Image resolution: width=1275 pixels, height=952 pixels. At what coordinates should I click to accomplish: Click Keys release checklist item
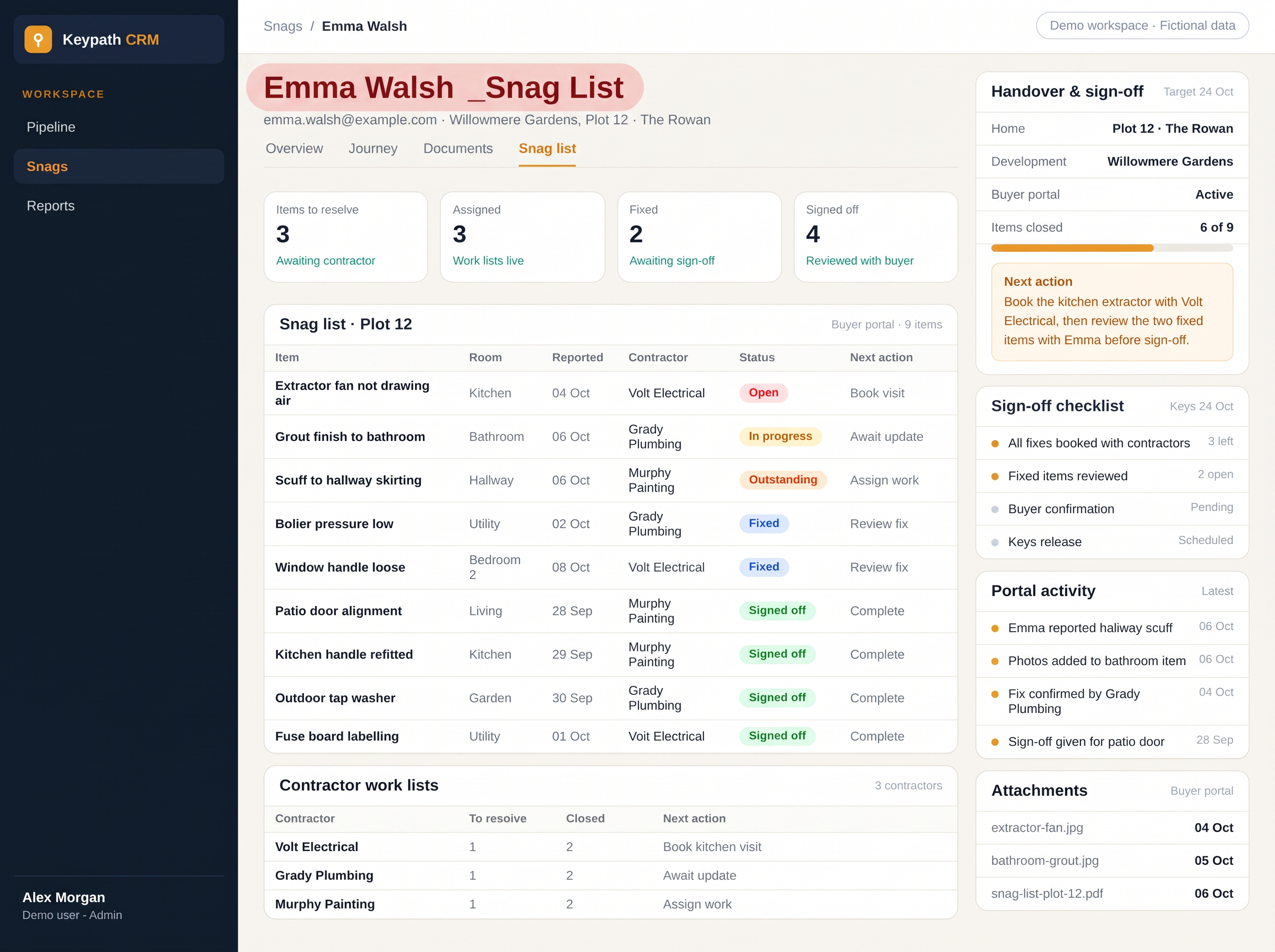(1111, 542)
